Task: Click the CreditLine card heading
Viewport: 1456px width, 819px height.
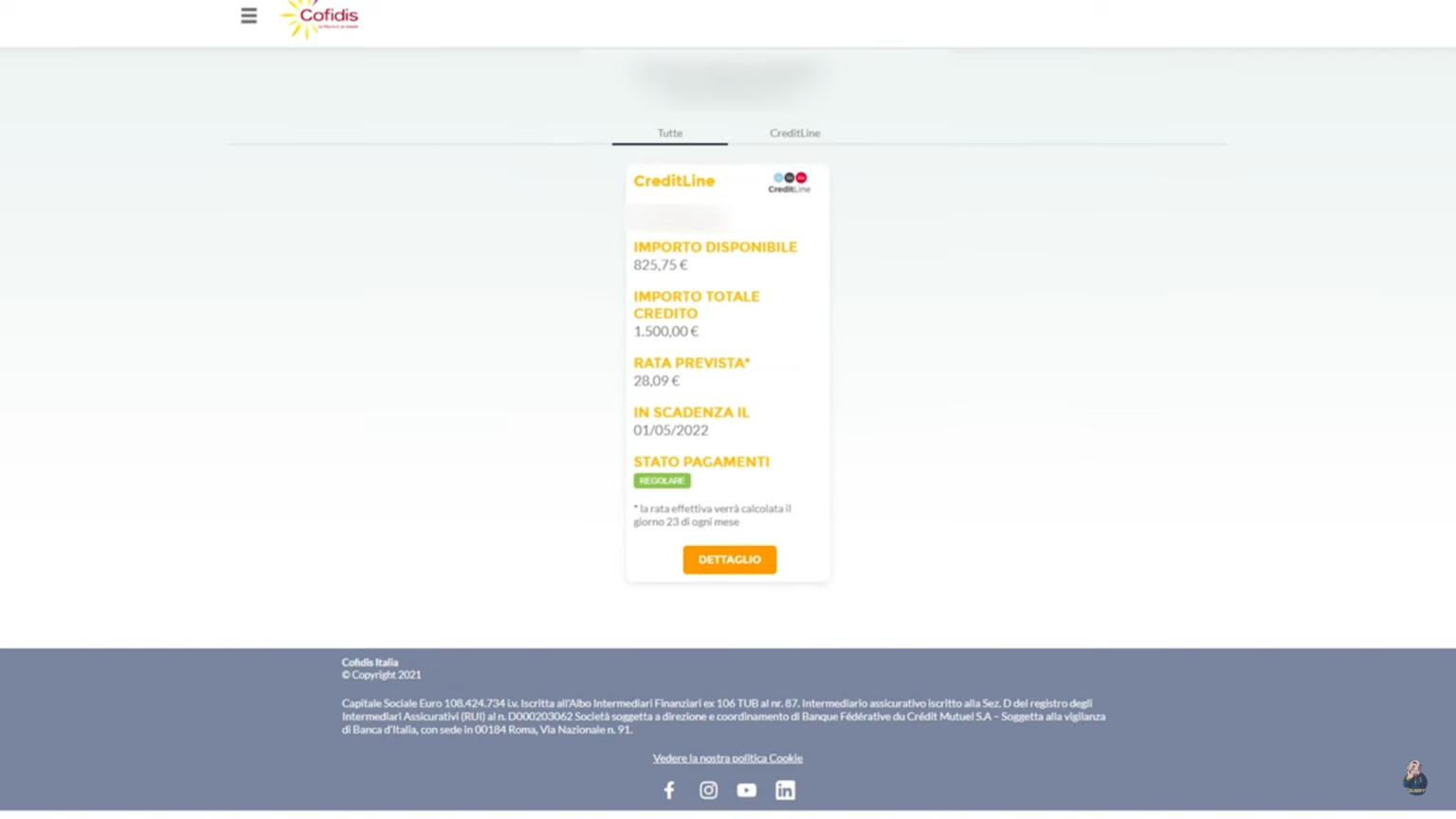Action: pos(674,181)
